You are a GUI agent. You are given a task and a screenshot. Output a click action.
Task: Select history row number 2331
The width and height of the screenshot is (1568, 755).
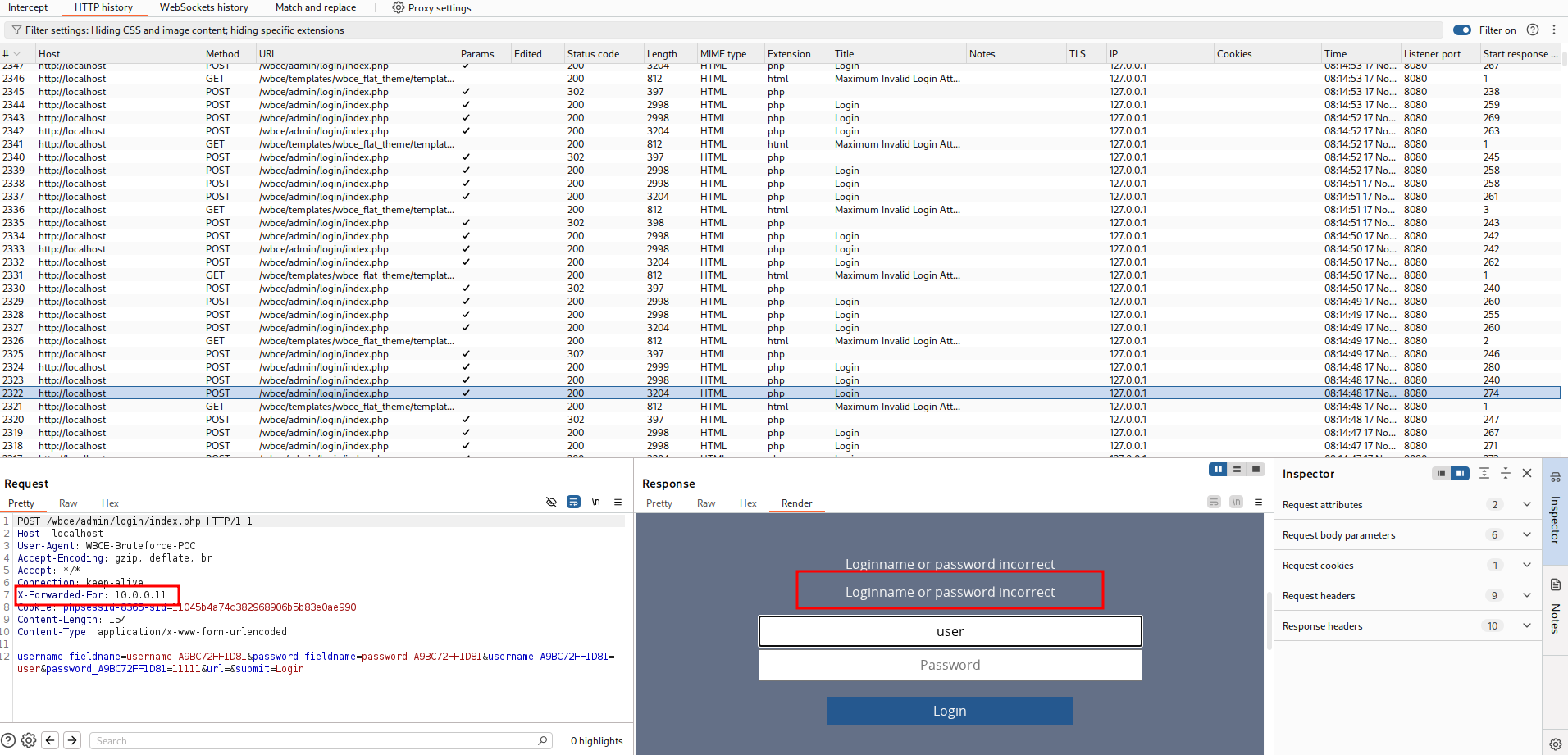coord(780,275)
